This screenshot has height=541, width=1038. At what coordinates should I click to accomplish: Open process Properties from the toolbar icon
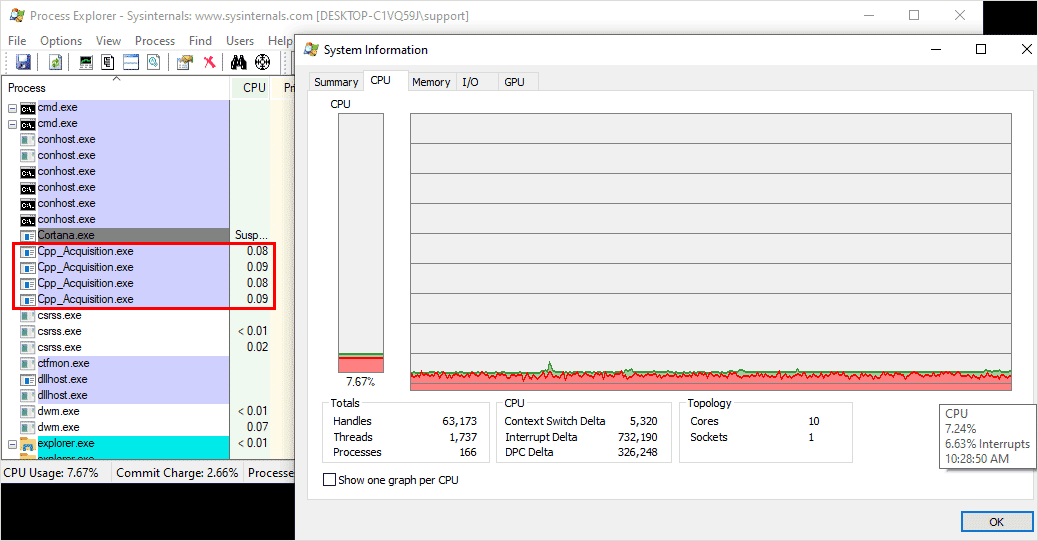point(185,62)
